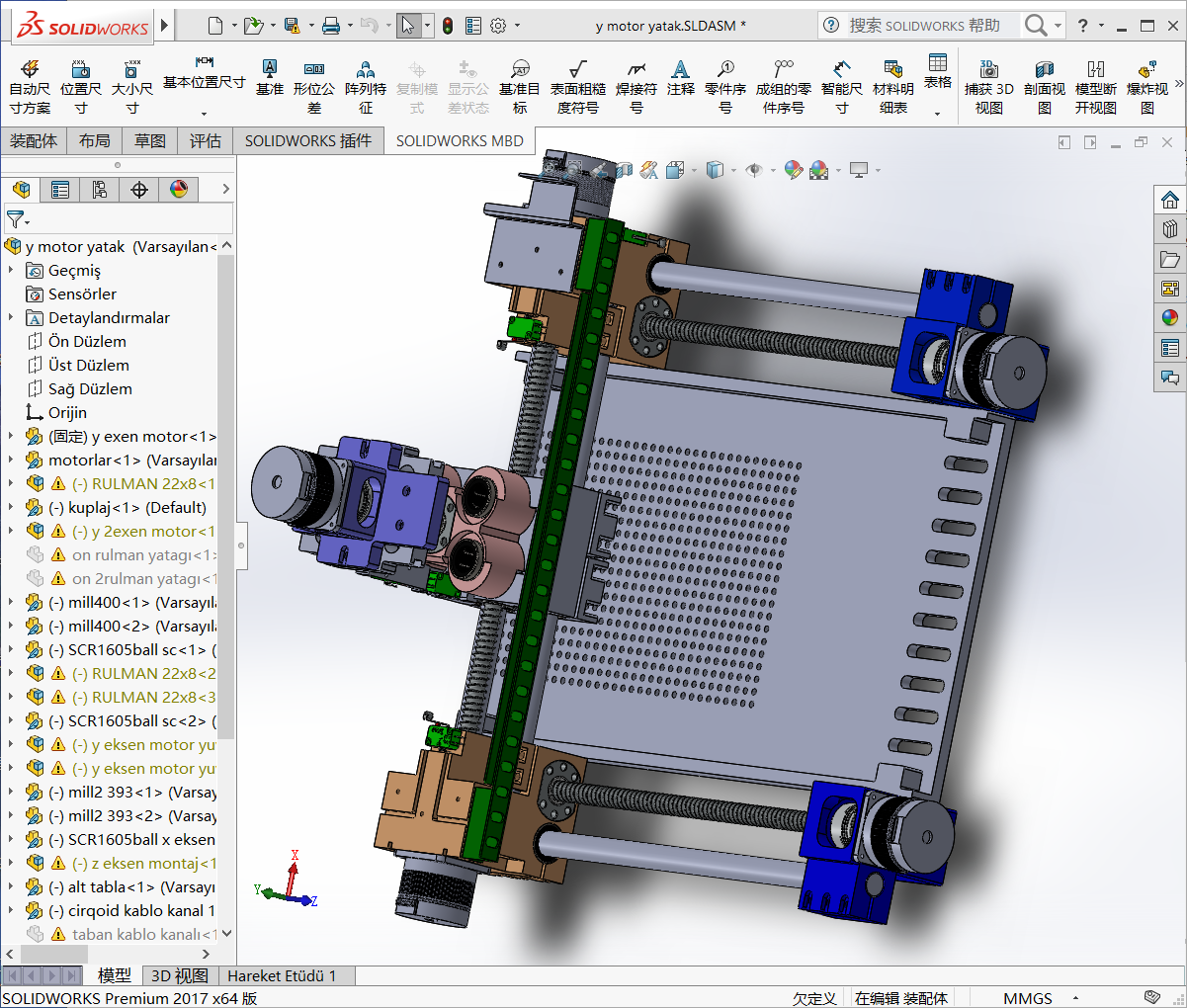Select the Surface Finish symbol (表面粗糙度符号) tool

pos(578,87)
